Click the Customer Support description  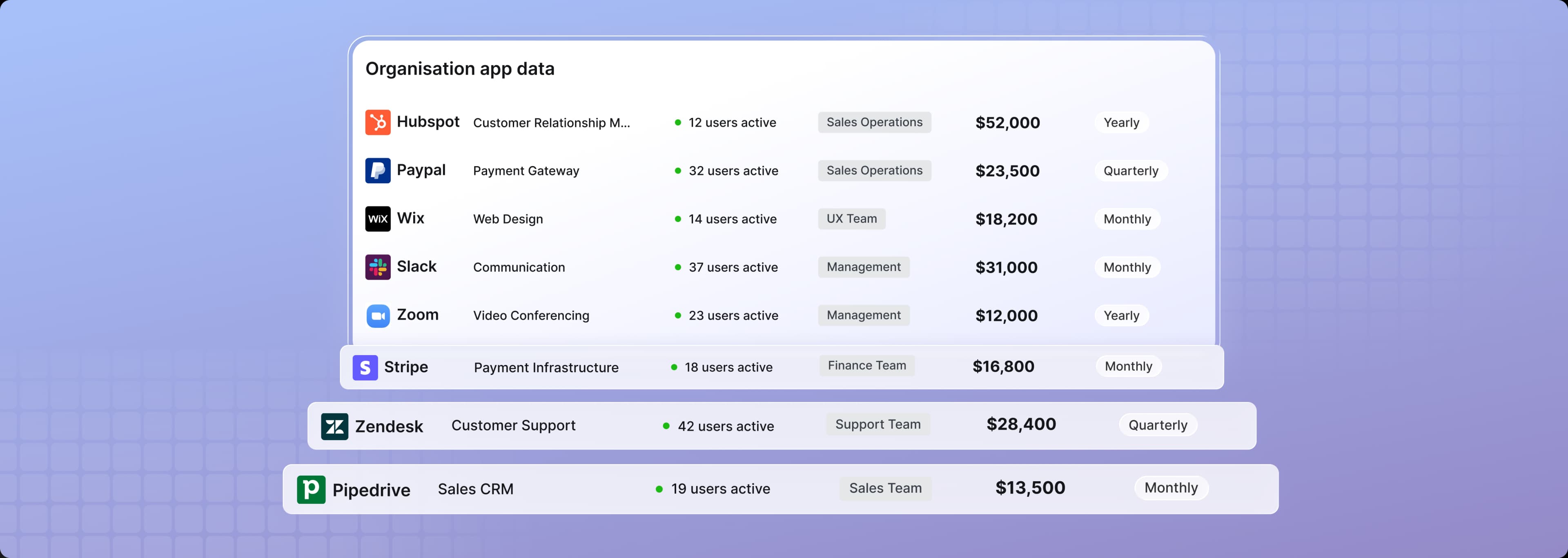[513, 425]
